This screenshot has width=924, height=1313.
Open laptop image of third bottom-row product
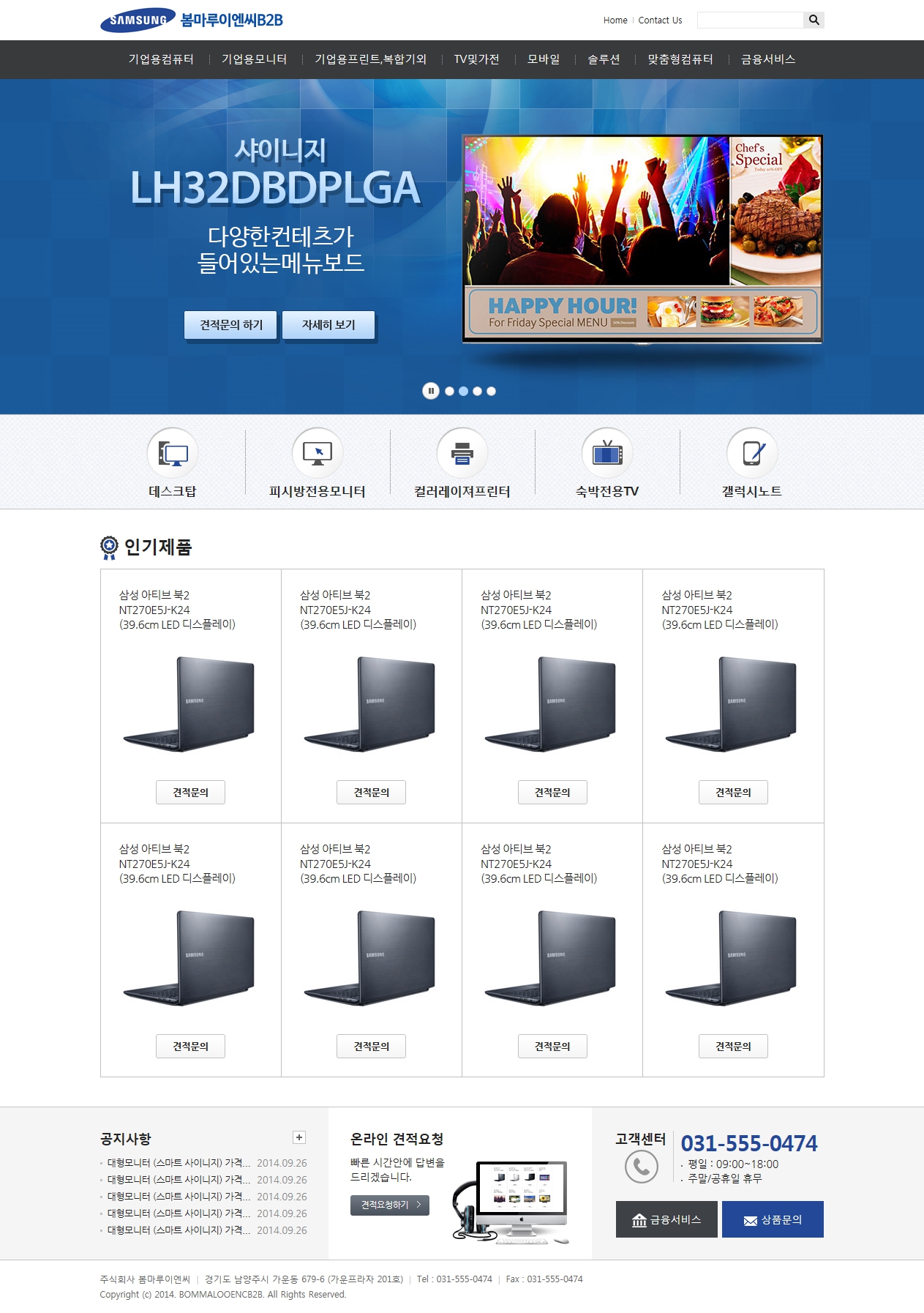point(550,958)
